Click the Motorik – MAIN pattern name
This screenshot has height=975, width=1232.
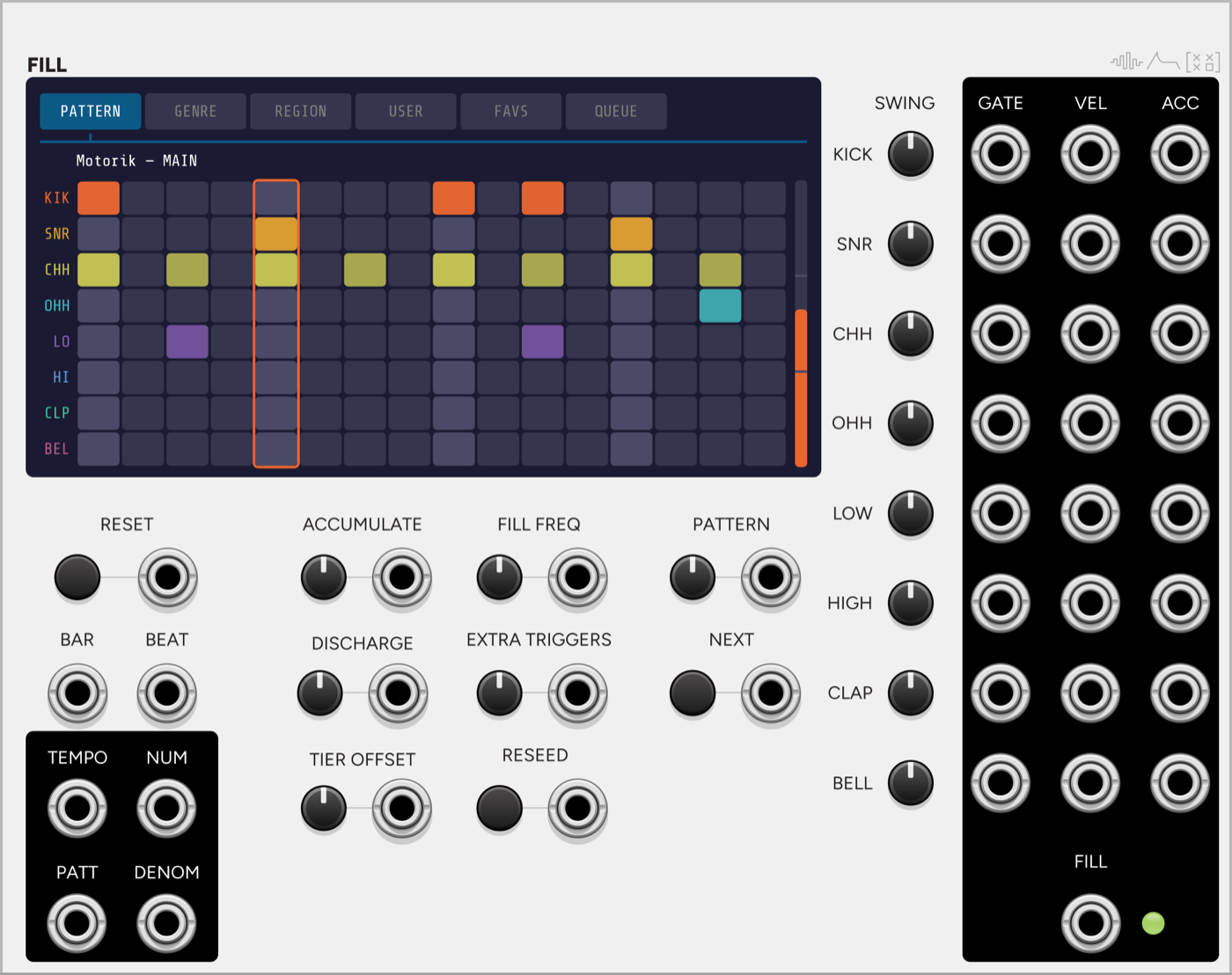(136, 161)
